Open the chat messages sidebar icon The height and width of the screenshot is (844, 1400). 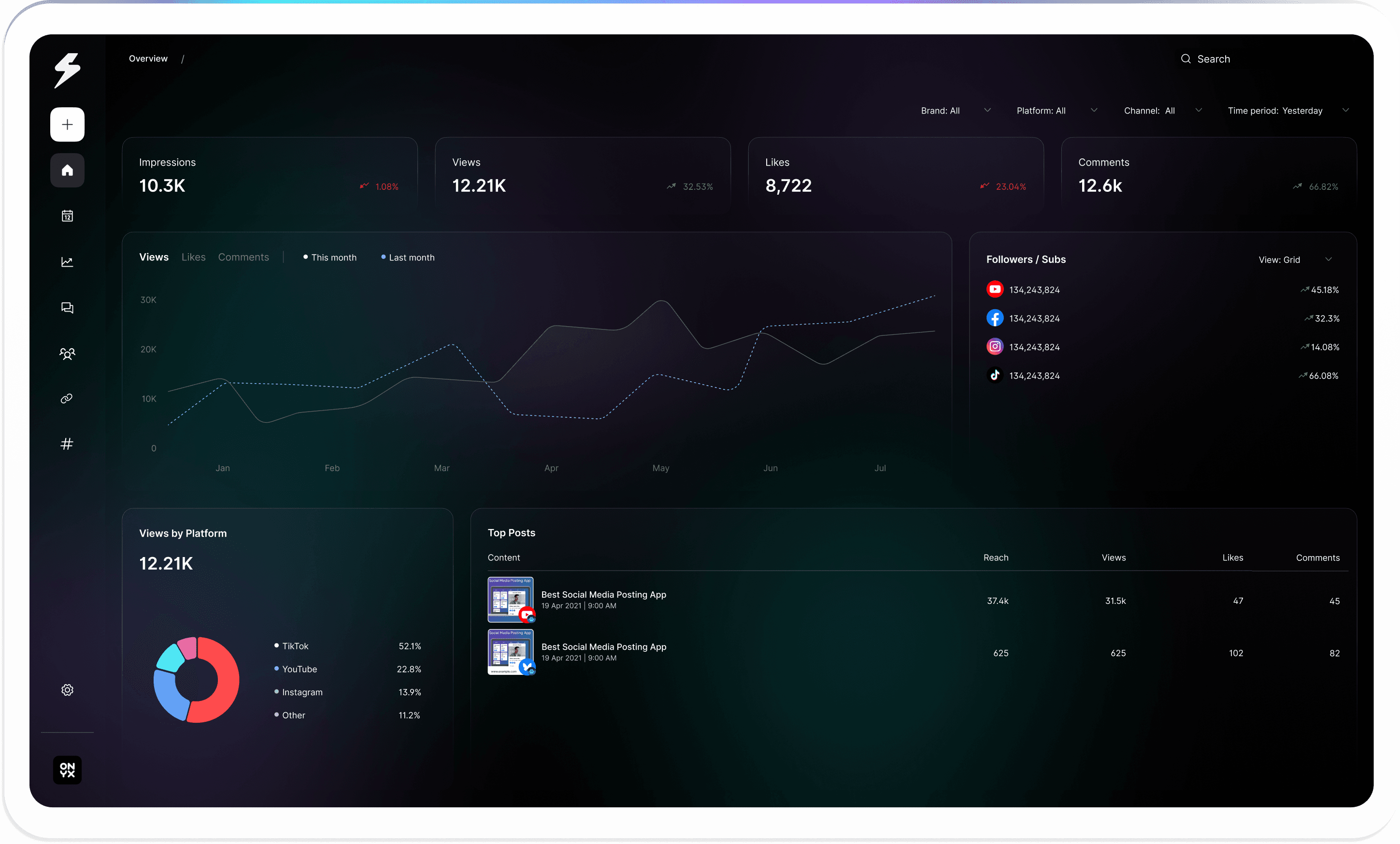[x=67, y=307]
